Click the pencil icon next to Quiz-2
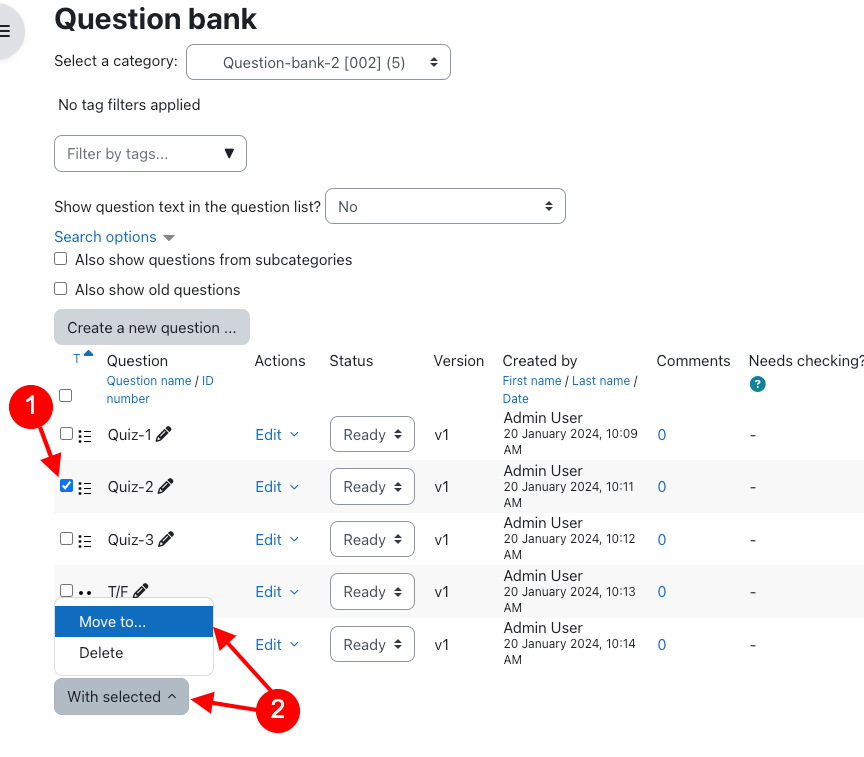Screen dimensions: 864x757 tap(165, 486)
